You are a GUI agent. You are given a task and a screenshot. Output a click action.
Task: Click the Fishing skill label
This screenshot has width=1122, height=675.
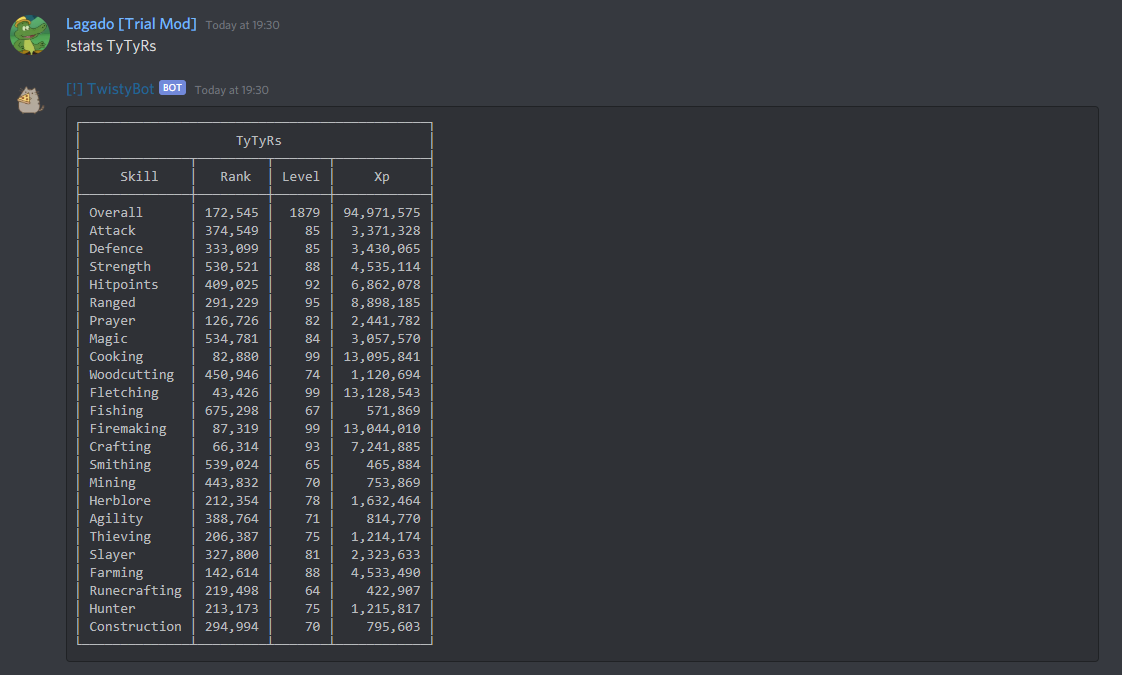coord(116,410)
